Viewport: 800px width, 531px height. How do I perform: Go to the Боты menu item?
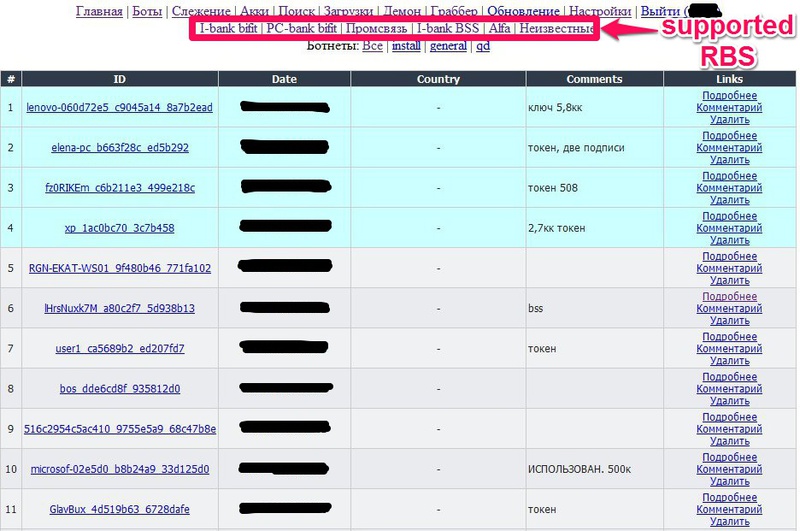148,12
